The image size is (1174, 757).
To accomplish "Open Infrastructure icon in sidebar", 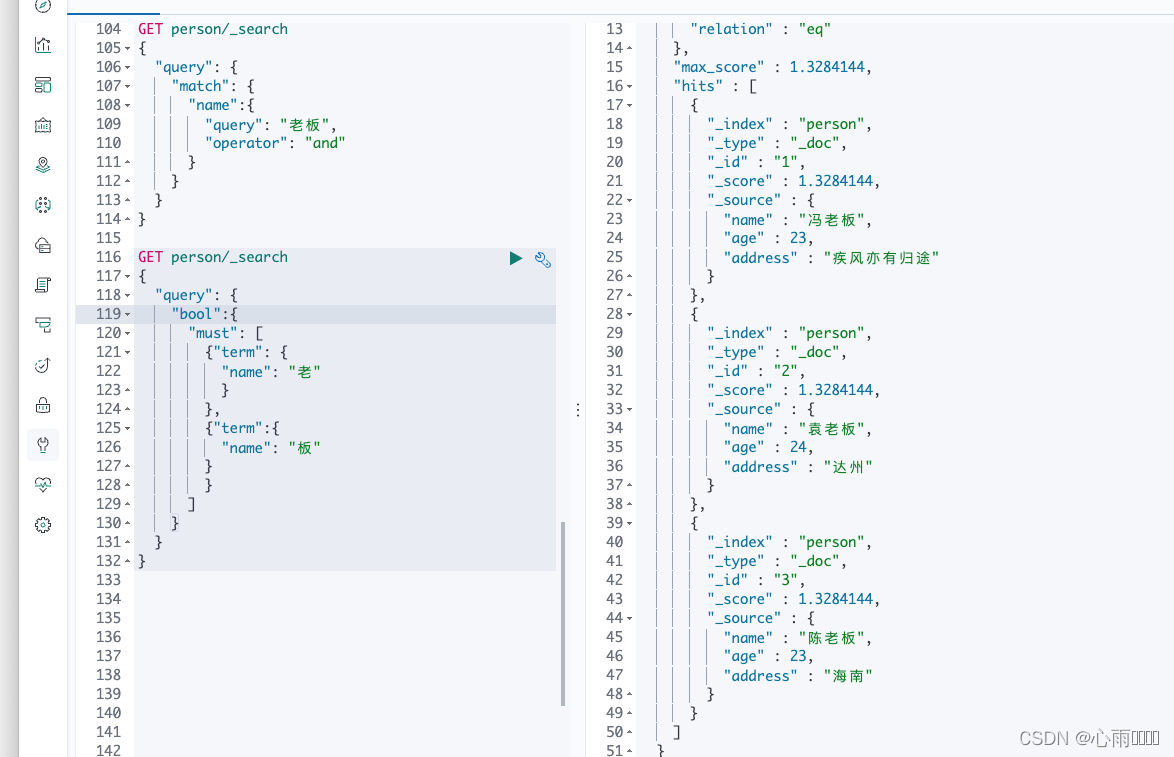I will point(43,245).
